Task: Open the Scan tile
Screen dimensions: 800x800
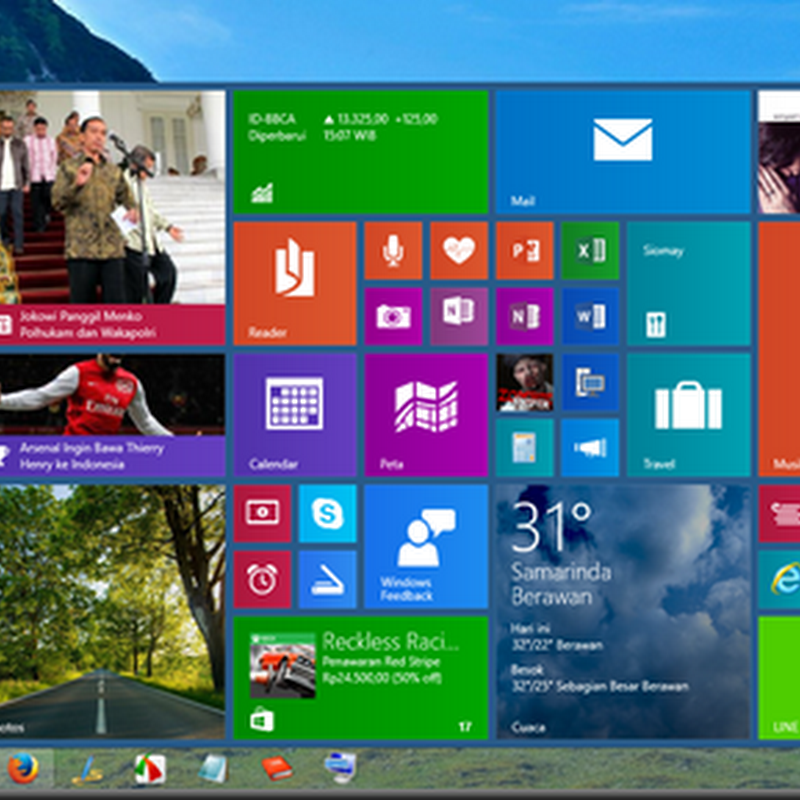Action: pyautogui.click(x=327, y=579)
